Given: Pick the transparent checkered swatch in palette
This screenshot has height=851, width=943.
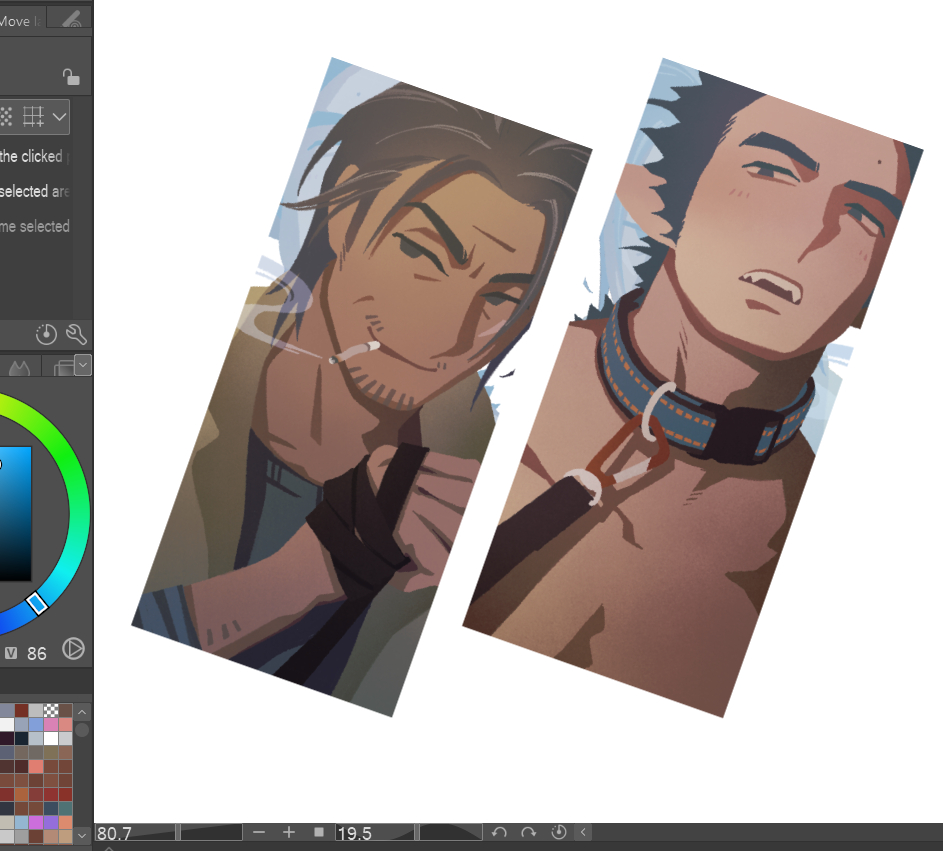Looking at the screenshot, I should (51, 710).
